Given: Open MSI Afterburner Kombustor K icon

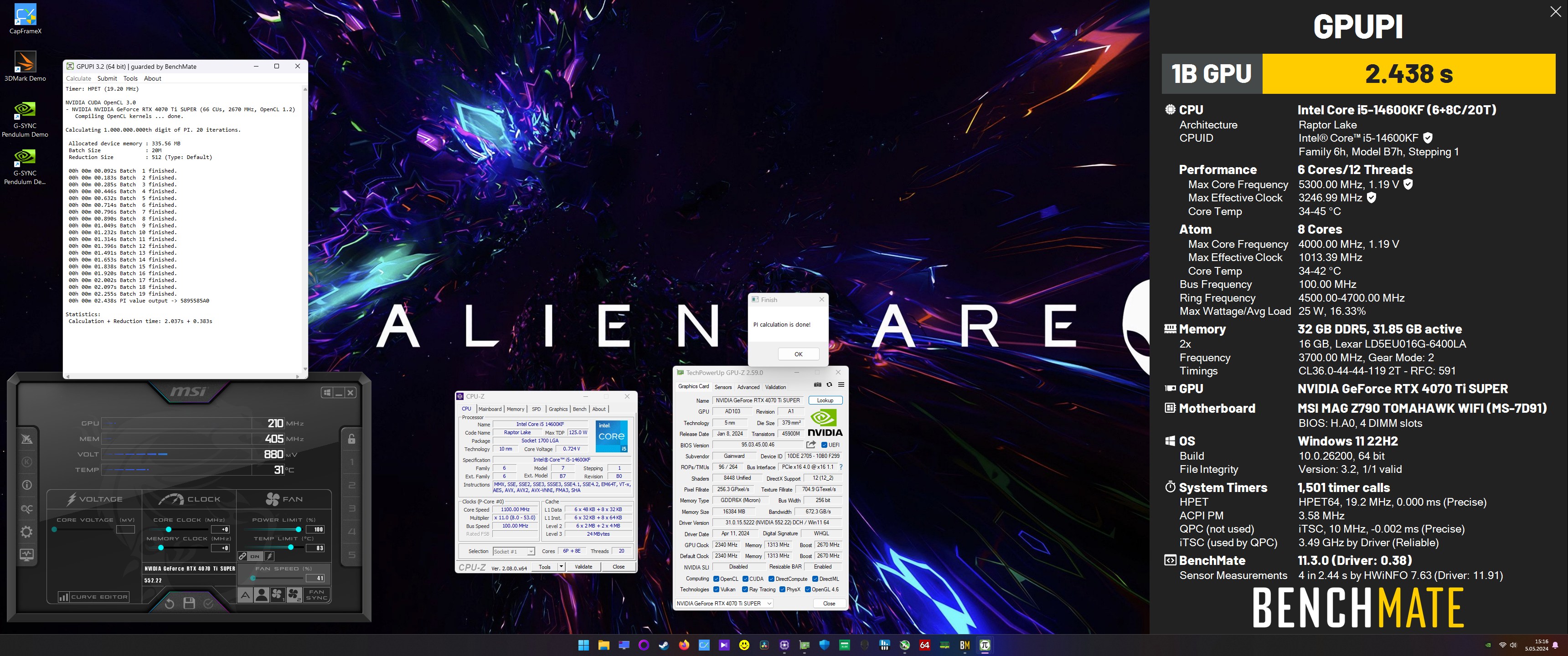Looking at the screenshot, I should point(27,462).
